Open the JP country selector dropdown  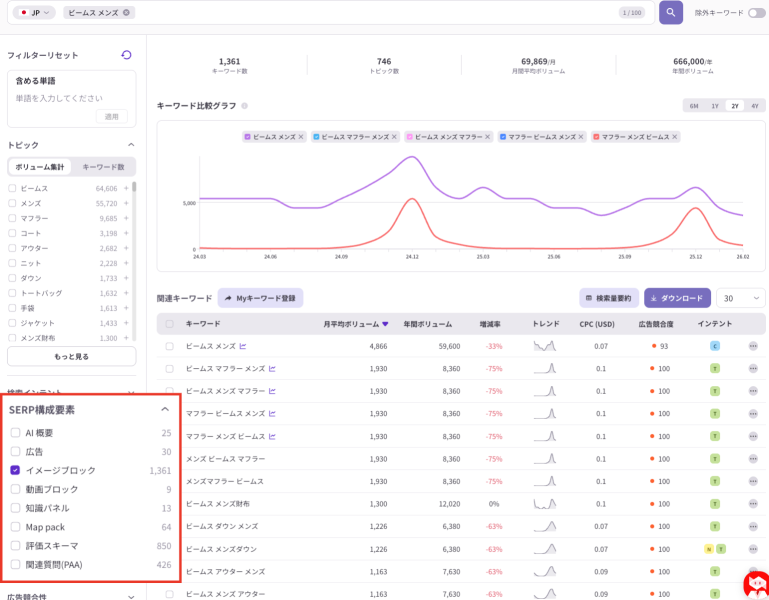34,13
